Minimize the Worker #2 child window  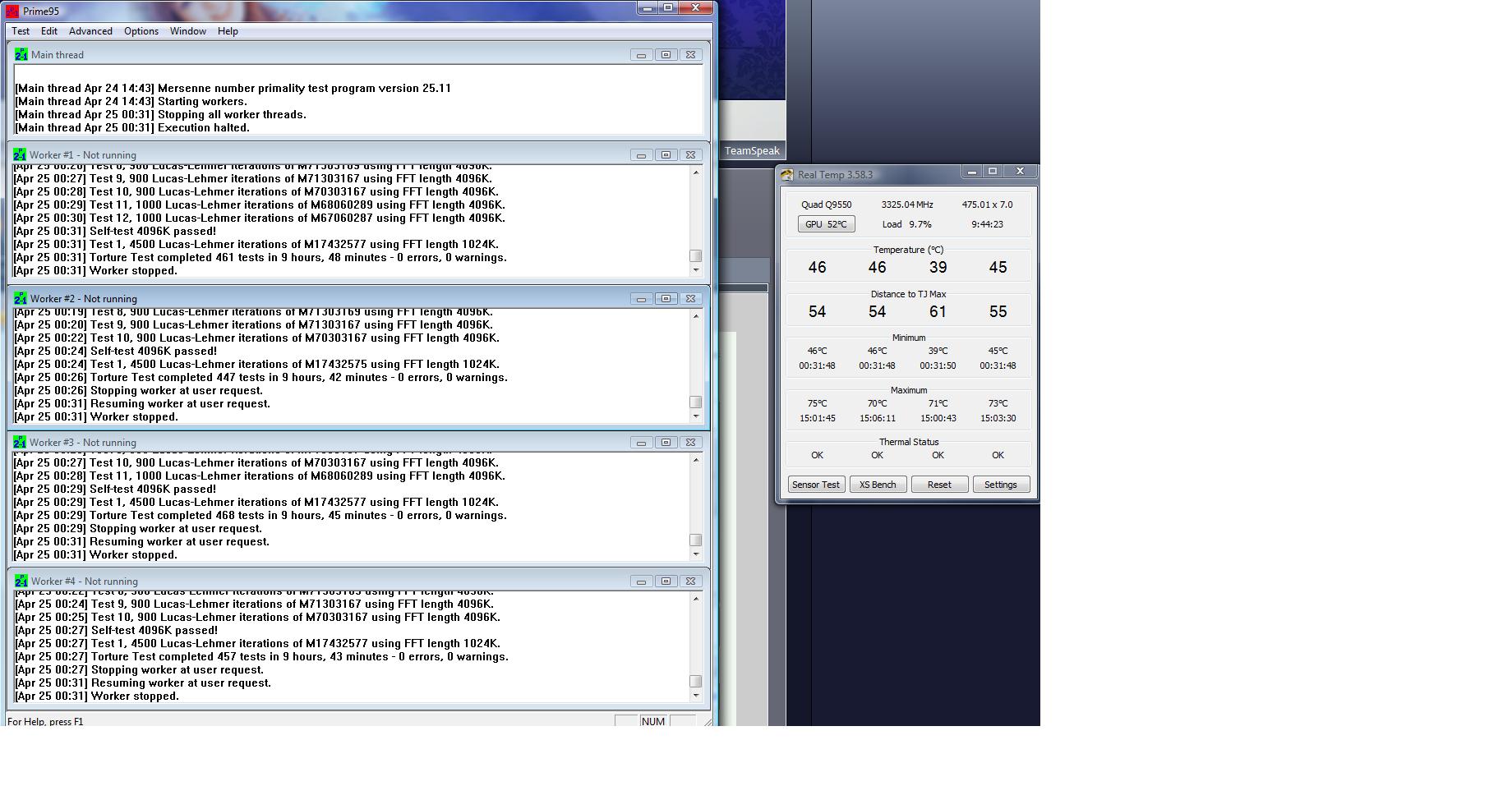point(642,299)
